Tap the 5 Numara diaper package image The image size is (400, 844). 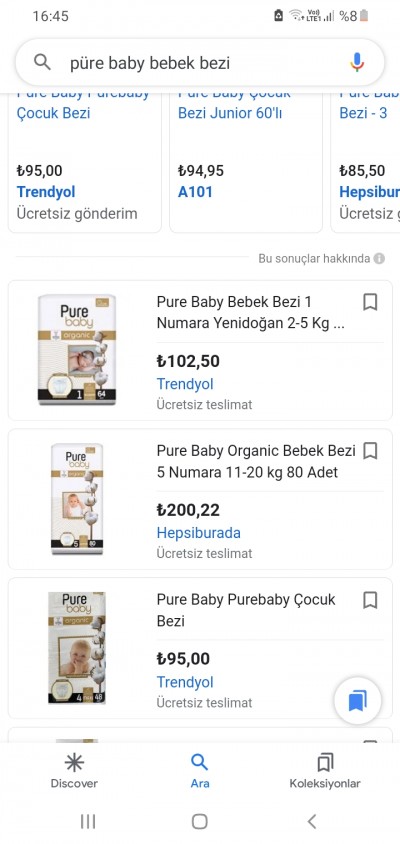77,499
